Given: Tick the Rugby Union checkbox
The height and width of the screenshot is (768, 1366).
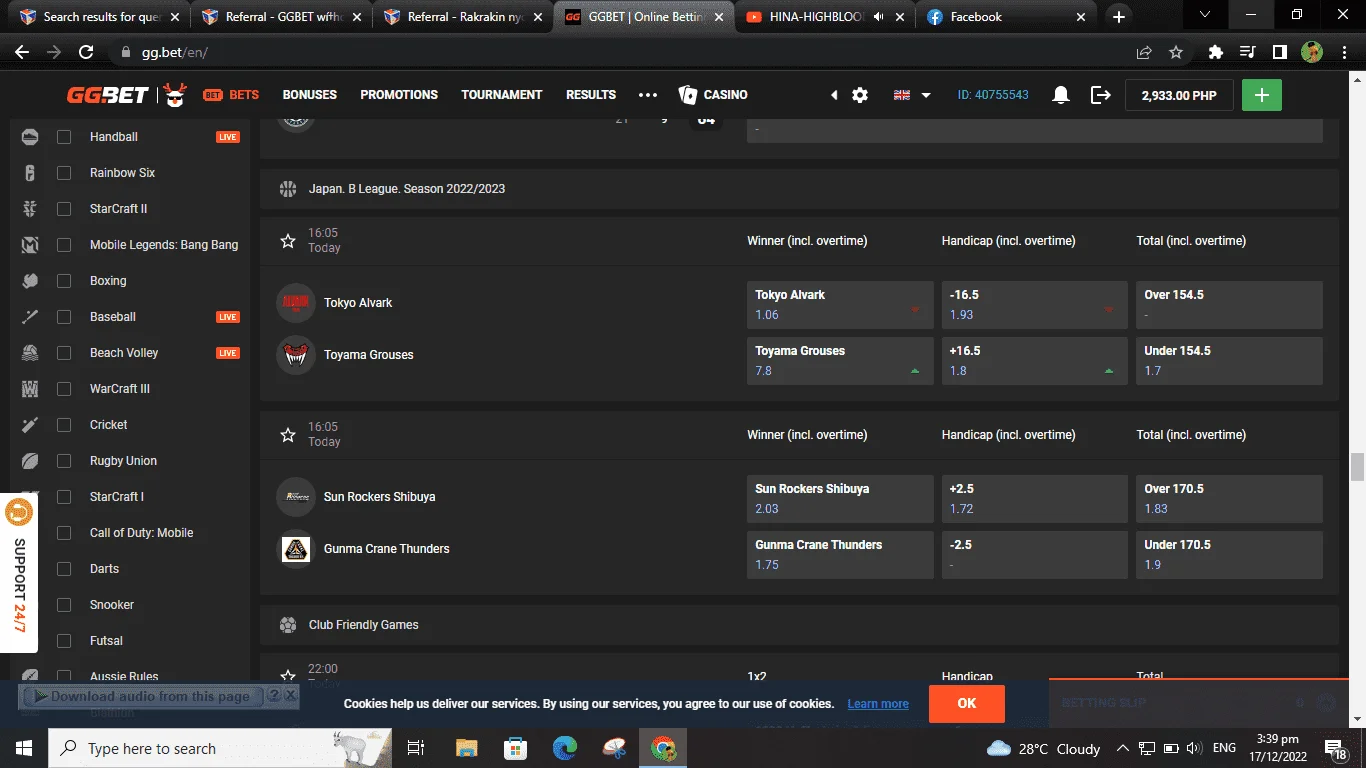Looking at the screenshot, I should [x=64, y=461].
